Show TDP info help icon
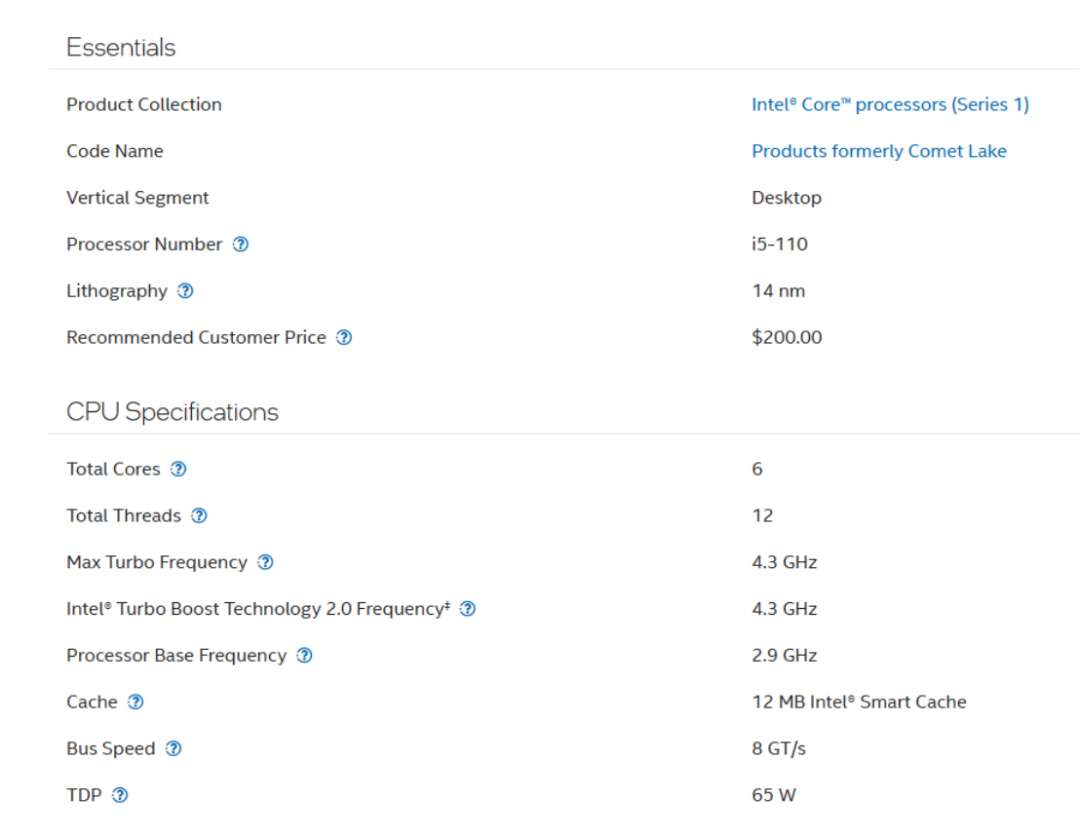This screenshot has width=1080, height=835. (120, 795)
